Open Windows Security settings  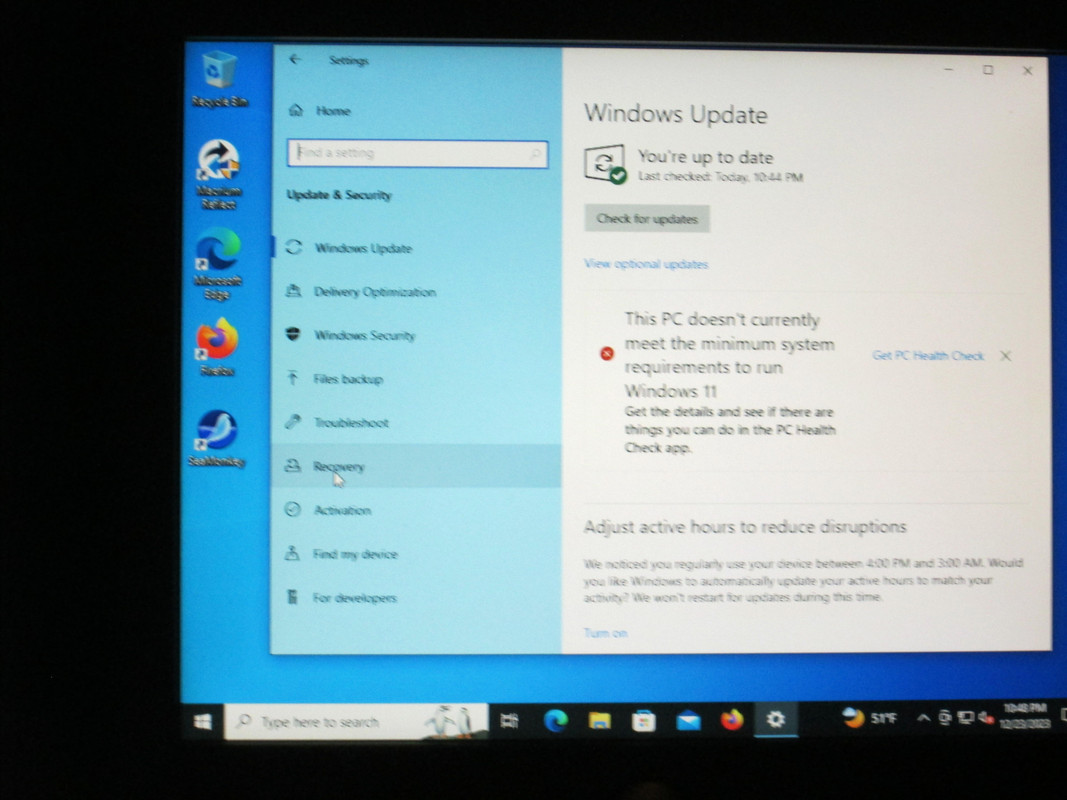click(x=416, y=335)
